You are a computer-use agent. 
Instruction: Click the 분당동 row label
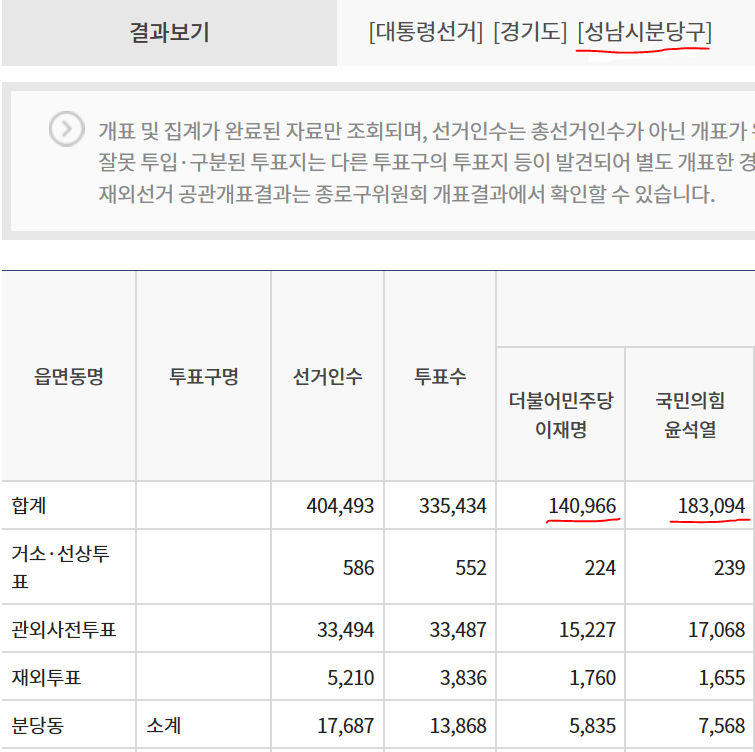[x=38, y=726]
